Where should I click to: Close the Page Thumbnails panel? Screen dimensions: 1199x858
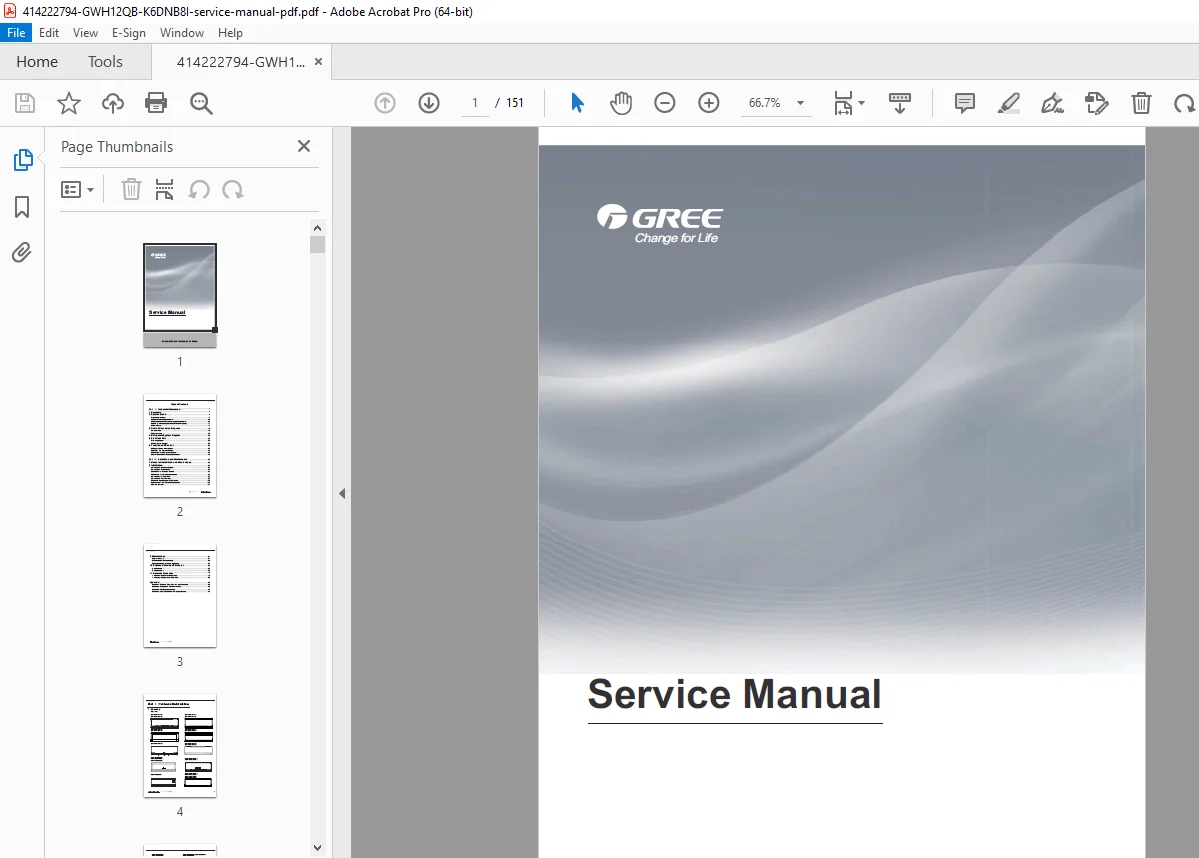(304, 146)
